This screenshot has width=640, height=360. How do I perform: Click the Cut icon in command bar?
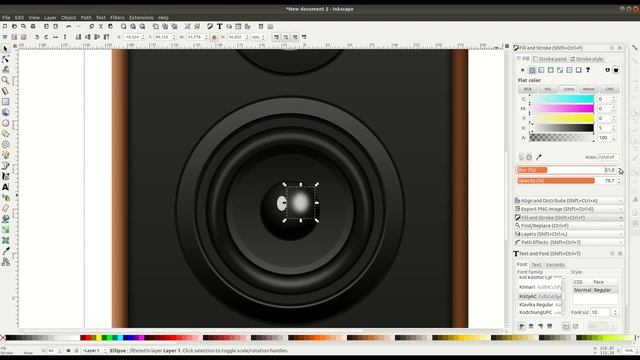pyautogui.click(x=101, y=27)
